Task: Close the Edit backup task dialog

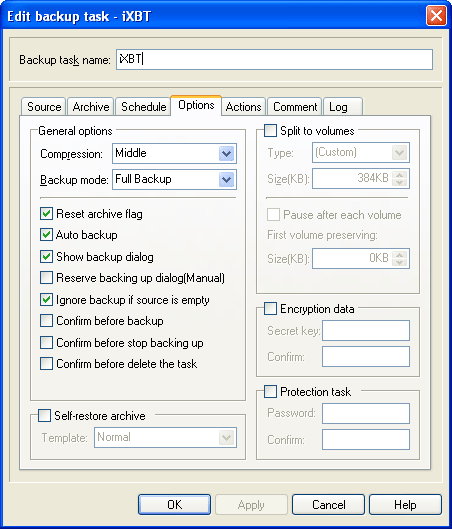Action: (x=436, y=16)
